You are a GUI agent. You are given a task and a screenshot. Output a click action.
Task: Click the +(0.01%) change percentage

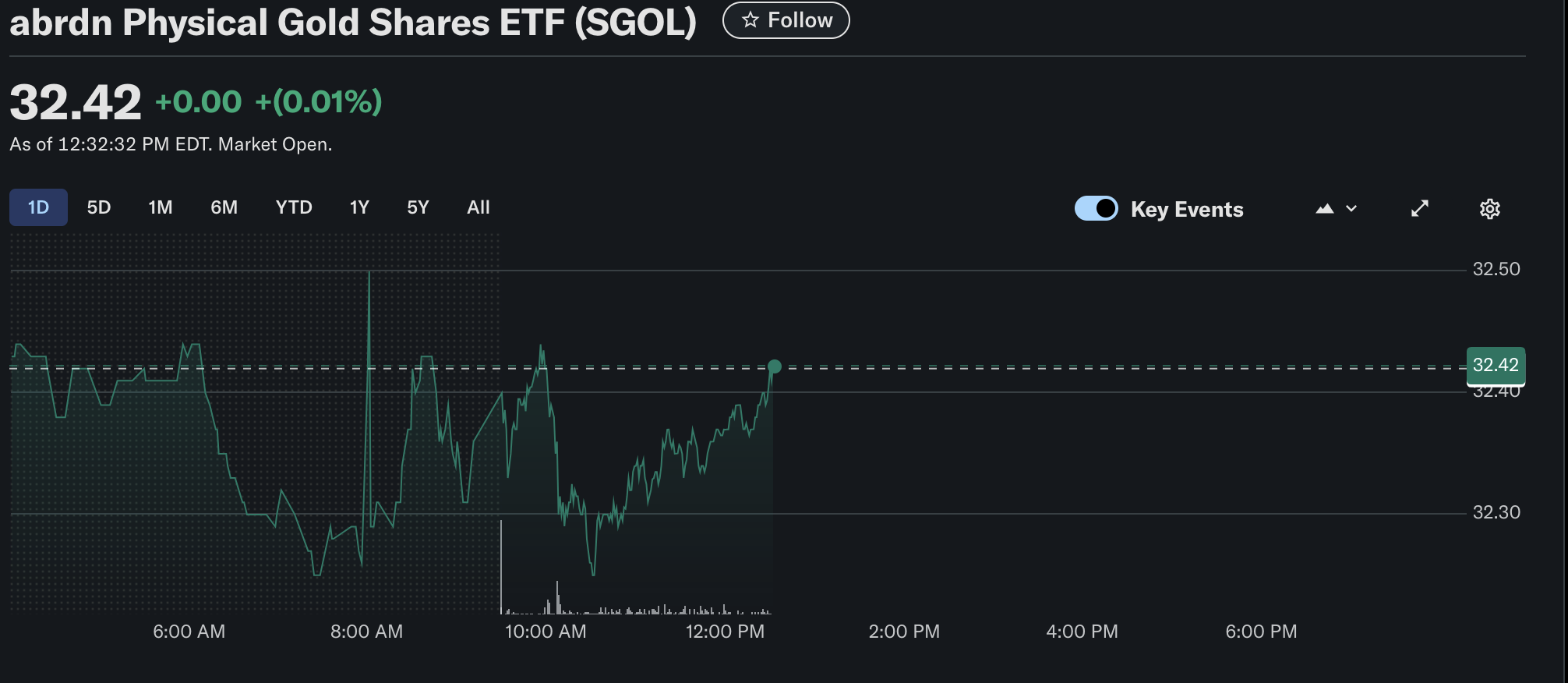pyautogui.click(x=319, y=101)
